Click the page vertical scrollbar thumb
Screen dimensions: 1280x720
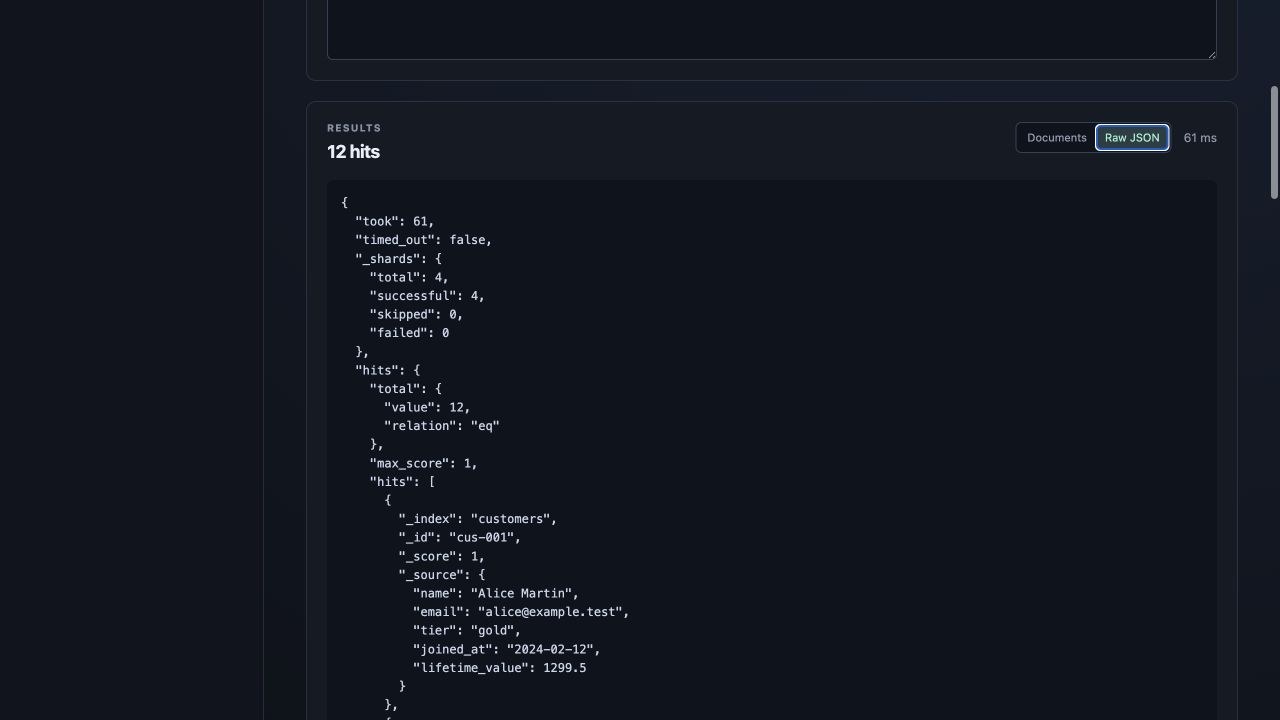click(x=1274, y=143)
